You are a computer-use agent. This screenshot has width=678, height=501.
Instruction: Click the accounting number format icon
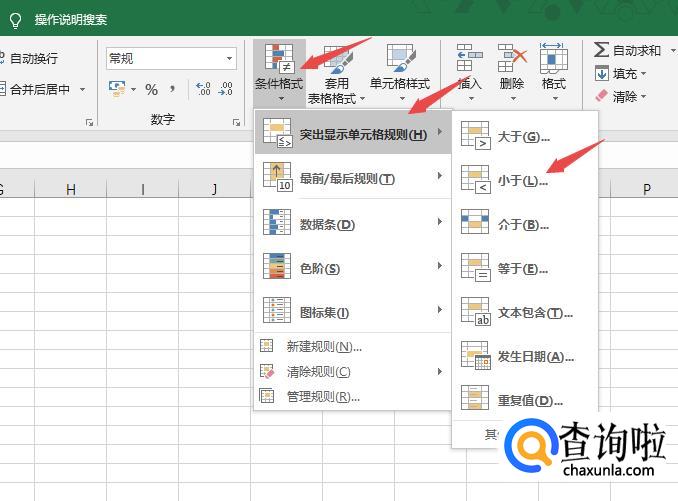coord(117,88)
